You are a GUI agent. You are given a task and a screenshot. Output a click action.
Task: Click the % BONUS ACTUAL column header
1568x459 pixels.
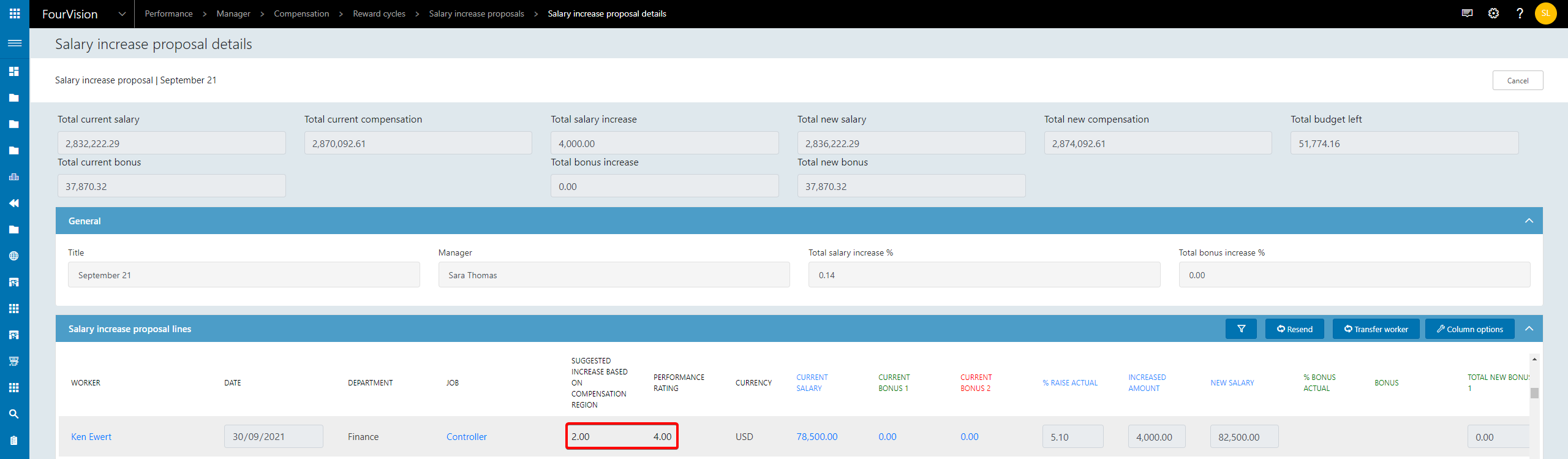[x=1319, y=383]
